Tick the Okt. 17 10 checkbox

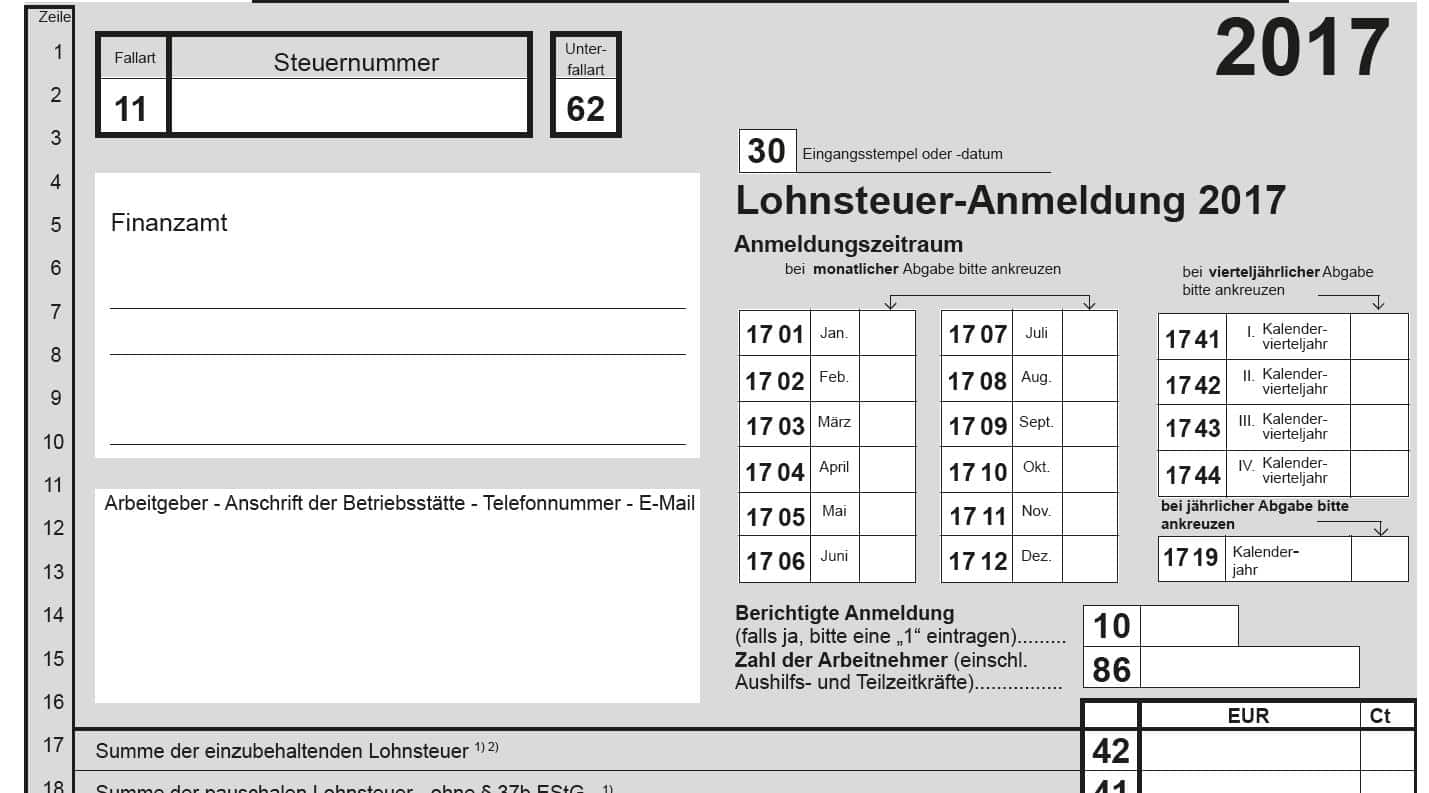click(1089, 469)
